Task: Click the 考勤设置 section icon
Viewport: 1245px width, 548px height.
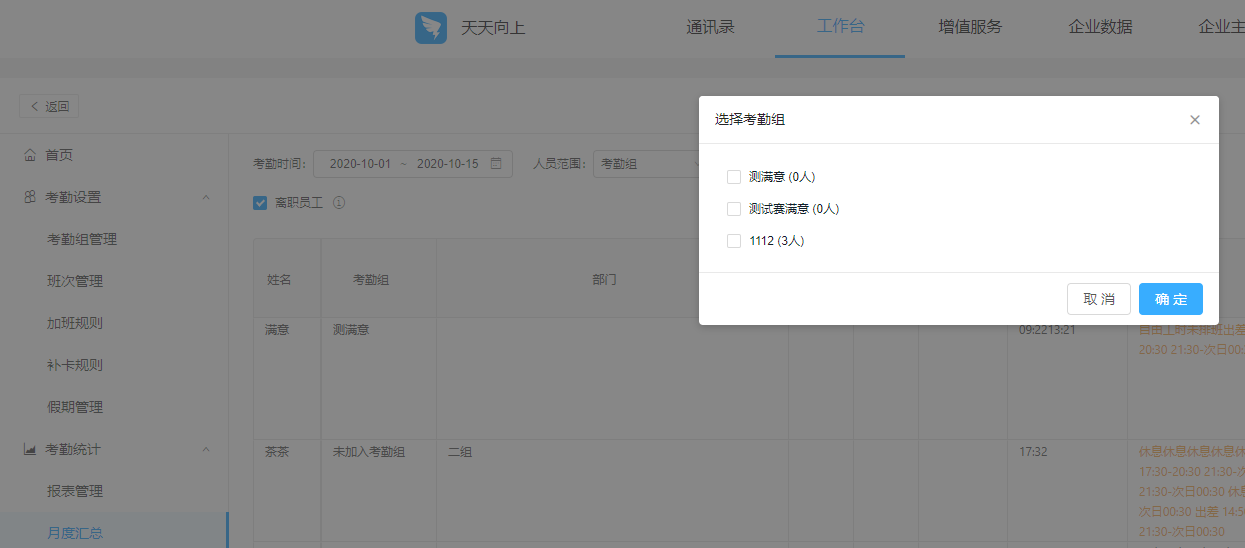Action: pyautogui.click(x=30, y=197)
